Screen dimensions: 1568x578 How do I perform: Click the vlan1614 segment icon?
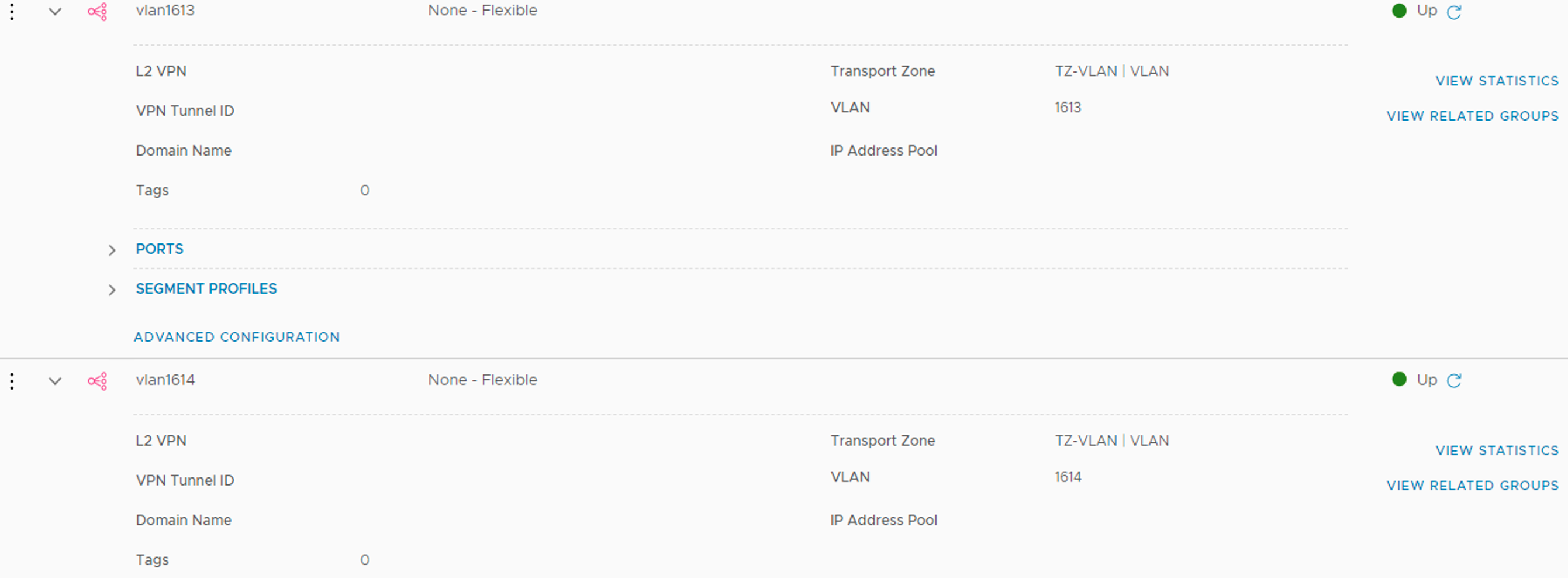coord(98,381)
